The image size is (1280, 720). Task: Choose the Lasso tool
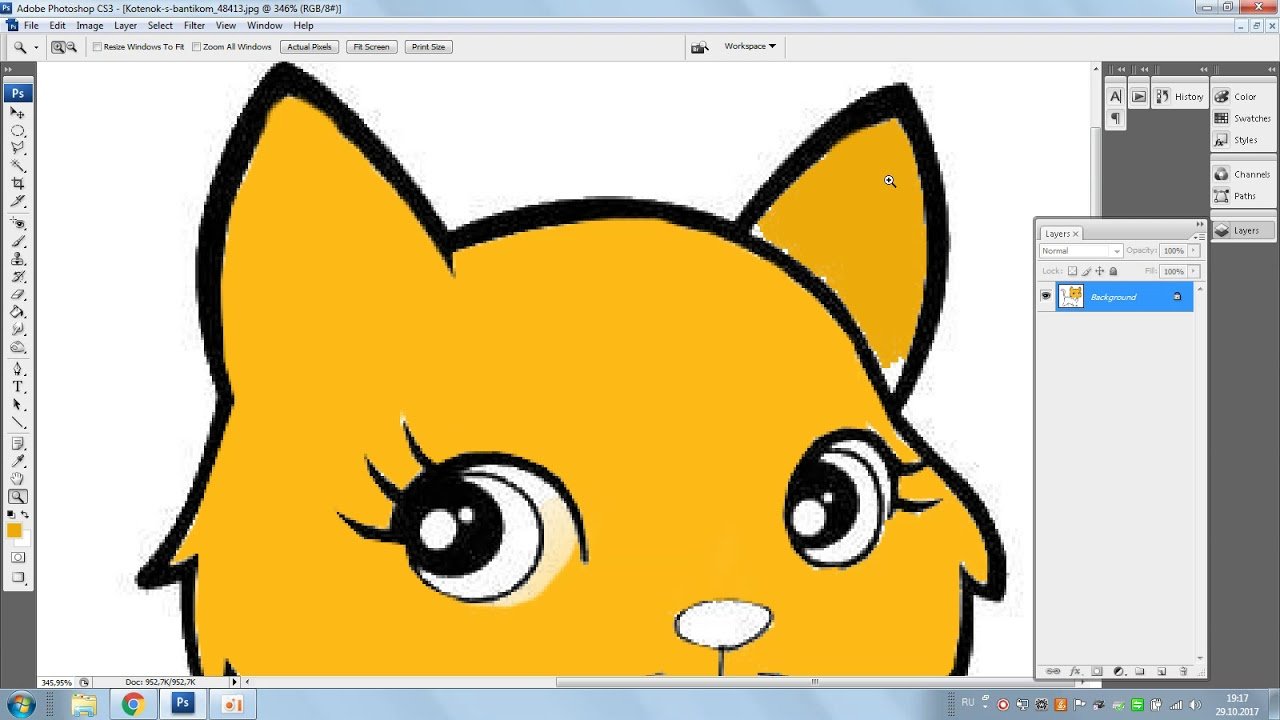[18, 147]
